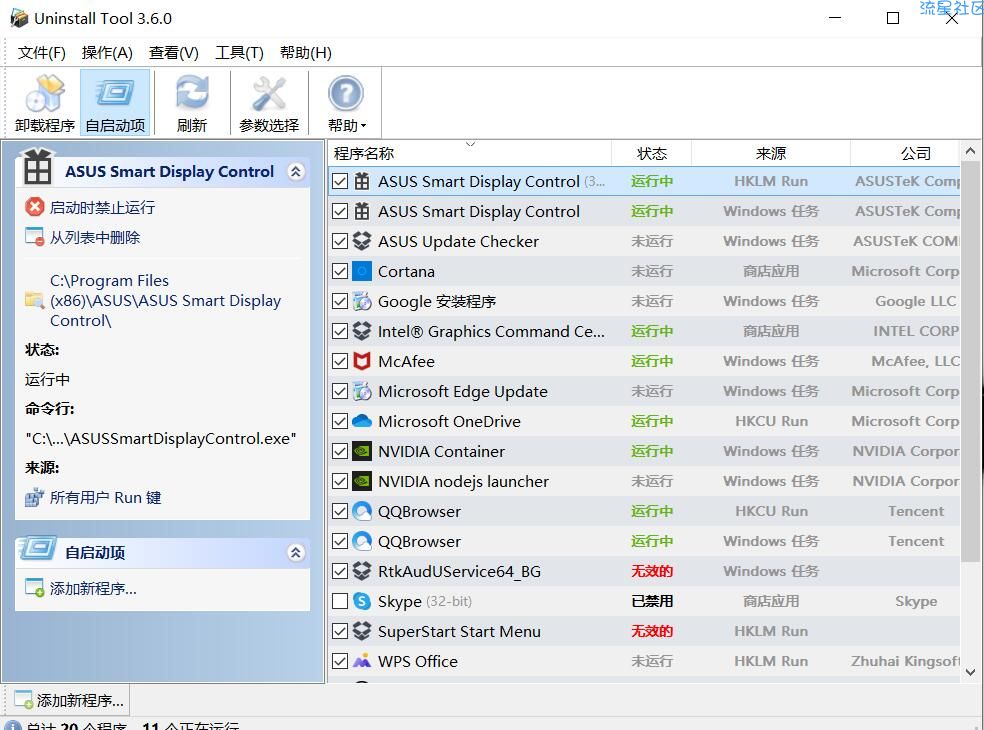This screenshot has height=730, width=984.
Task: Uncheck the McAfee checkbox
Action: click(x=340, y=361)
